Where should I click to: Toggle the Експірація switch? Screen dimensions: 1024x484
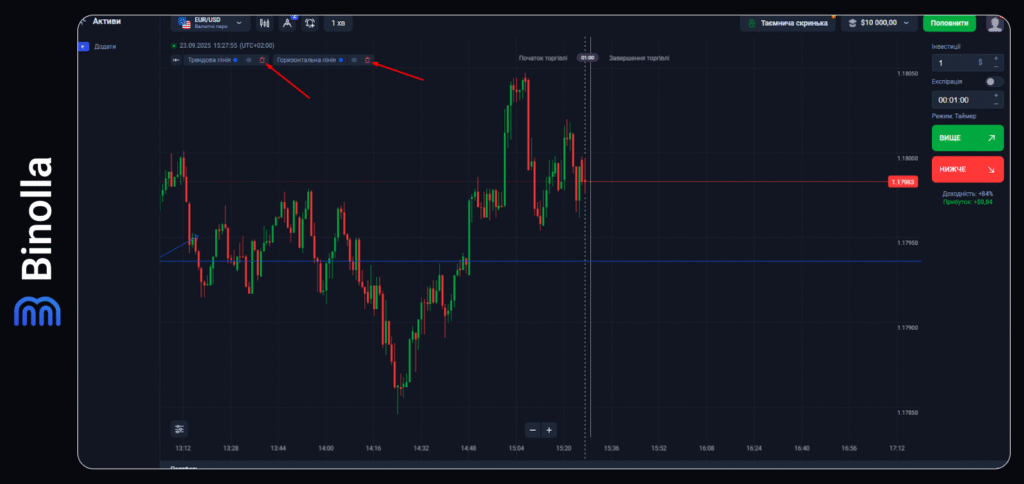coord(992,81)
